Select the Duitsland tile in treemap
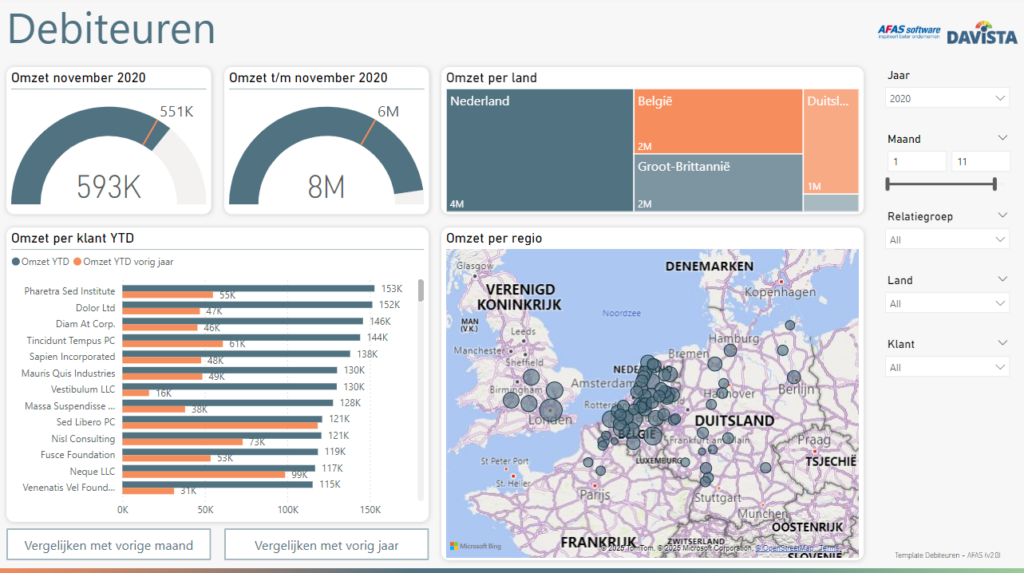Screen dimensions: 1024x573 831,141
